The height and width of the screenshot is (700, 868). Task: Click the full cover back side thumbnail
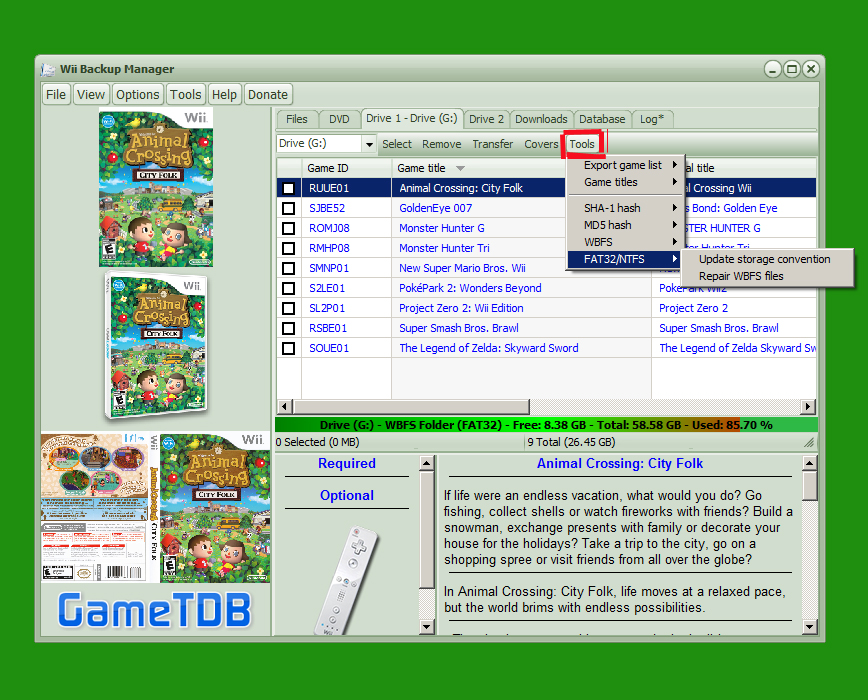(x=94, y=507)
